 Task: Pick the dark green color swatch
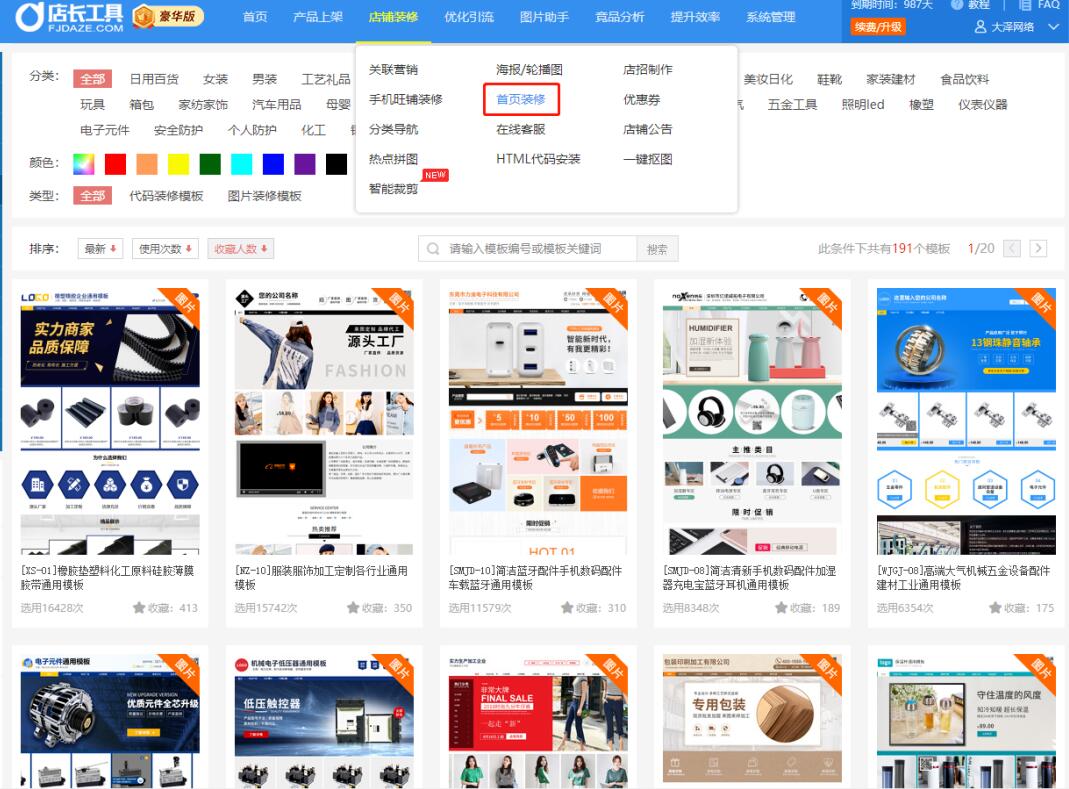tap(210, 164)
